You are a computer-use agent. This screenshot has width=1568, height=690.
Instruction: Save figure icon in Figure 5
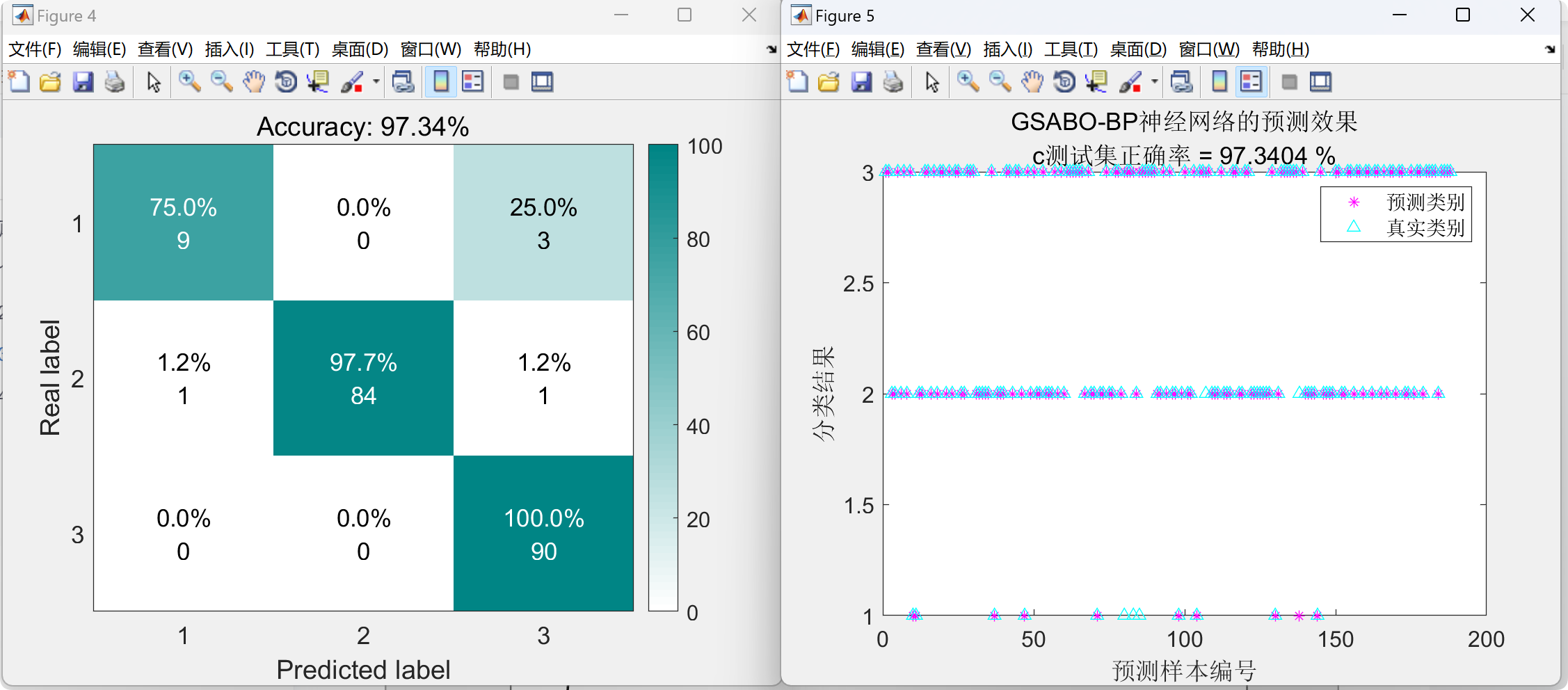[x=861, y=82]
